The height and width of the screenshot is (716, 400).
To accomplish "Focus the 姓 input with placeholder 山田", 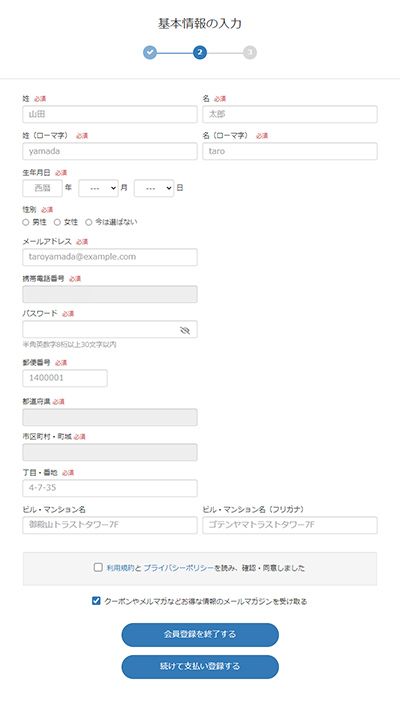I will (110, 114).
